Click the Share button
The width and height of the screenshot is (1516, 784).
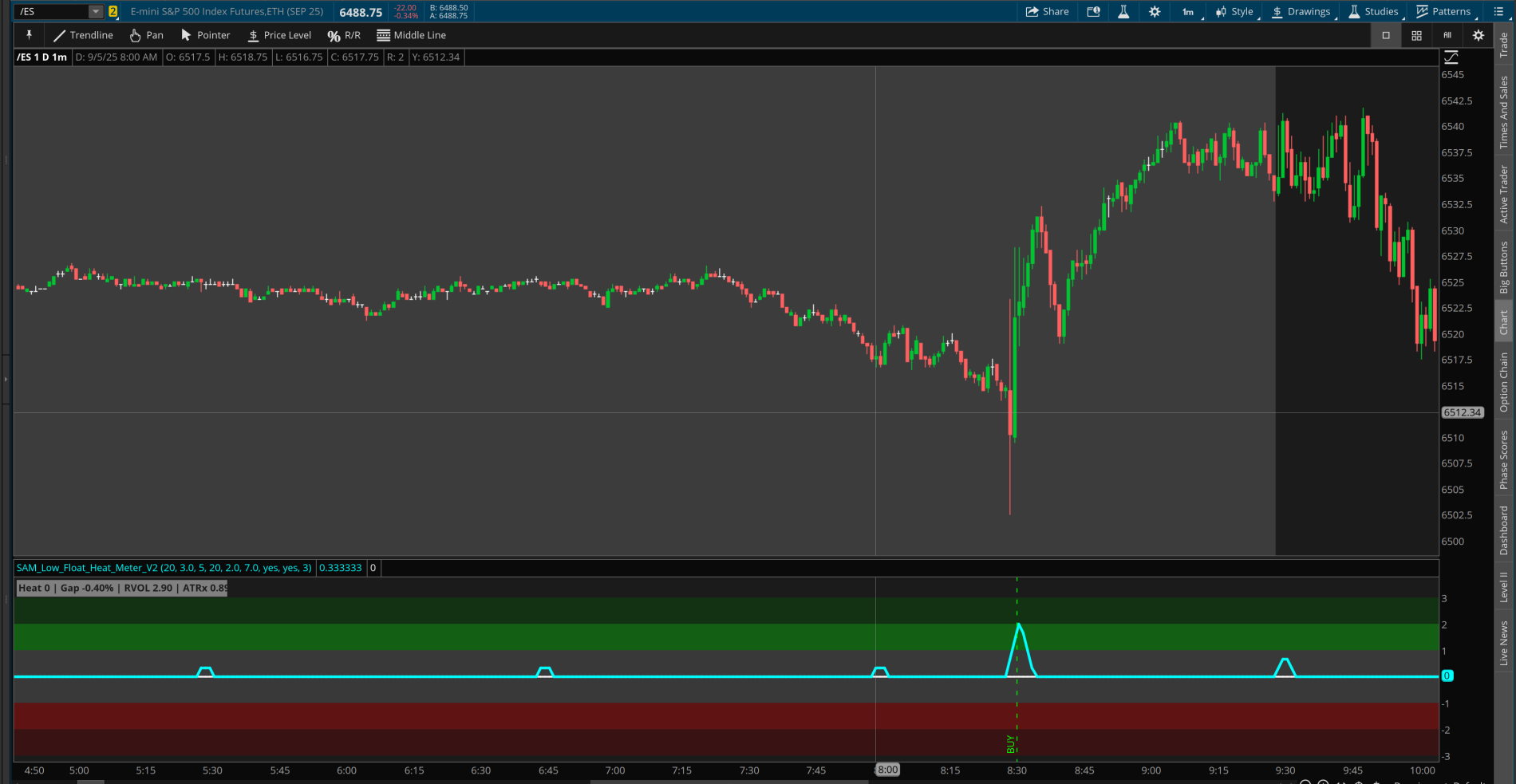1047,12
